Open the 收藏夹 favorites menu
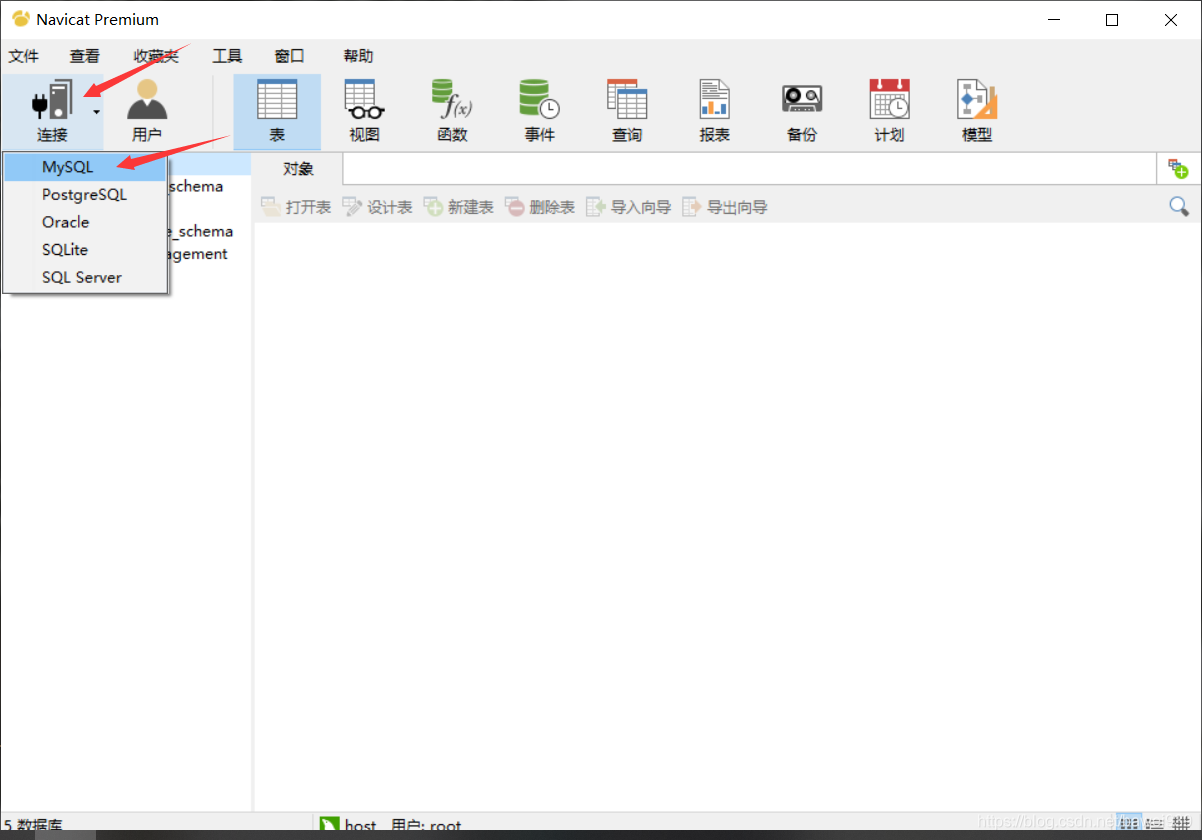 [156, 56]
